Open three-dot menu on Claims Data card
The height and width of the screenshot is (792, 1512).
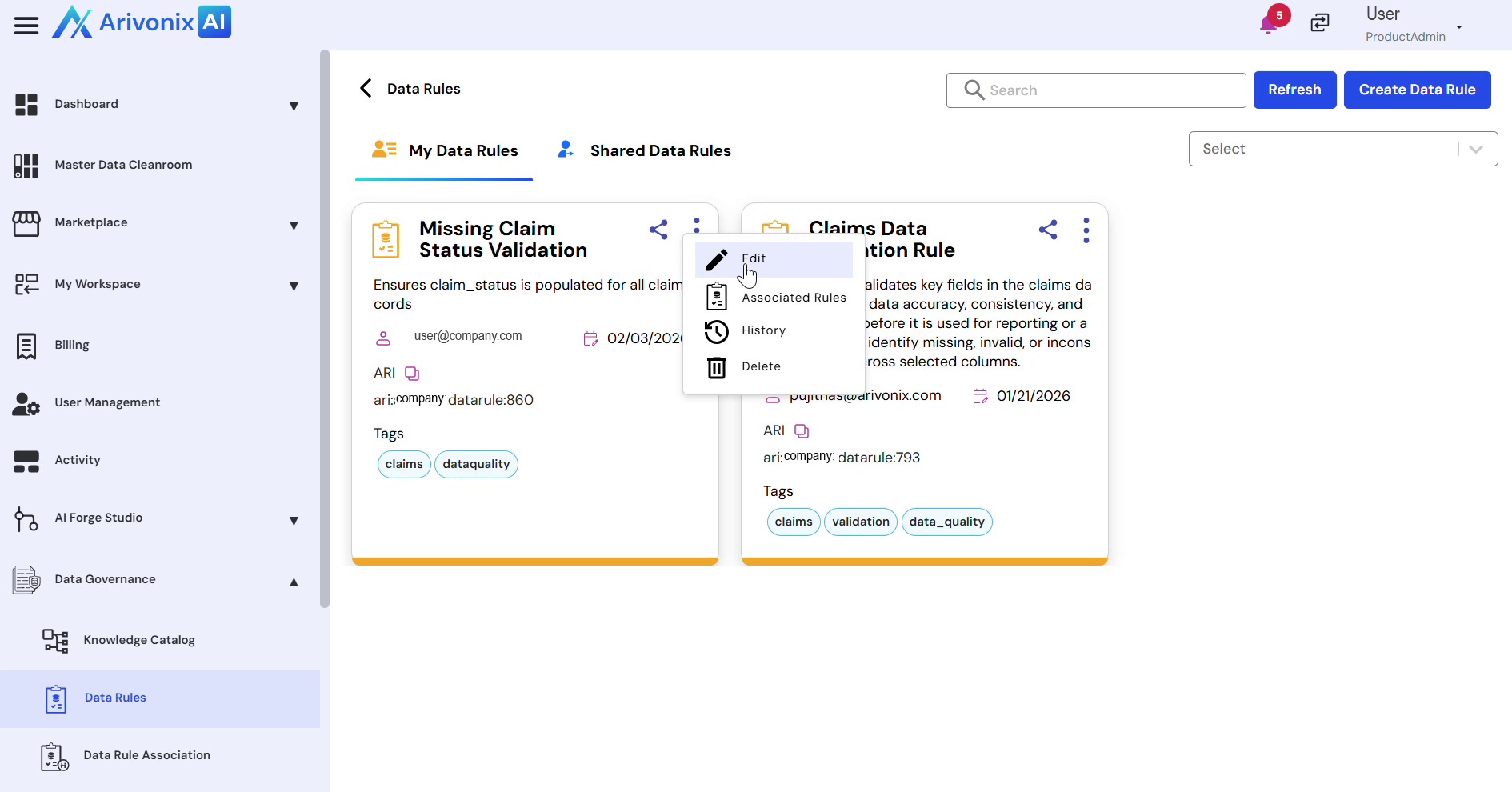[1086, 230]
